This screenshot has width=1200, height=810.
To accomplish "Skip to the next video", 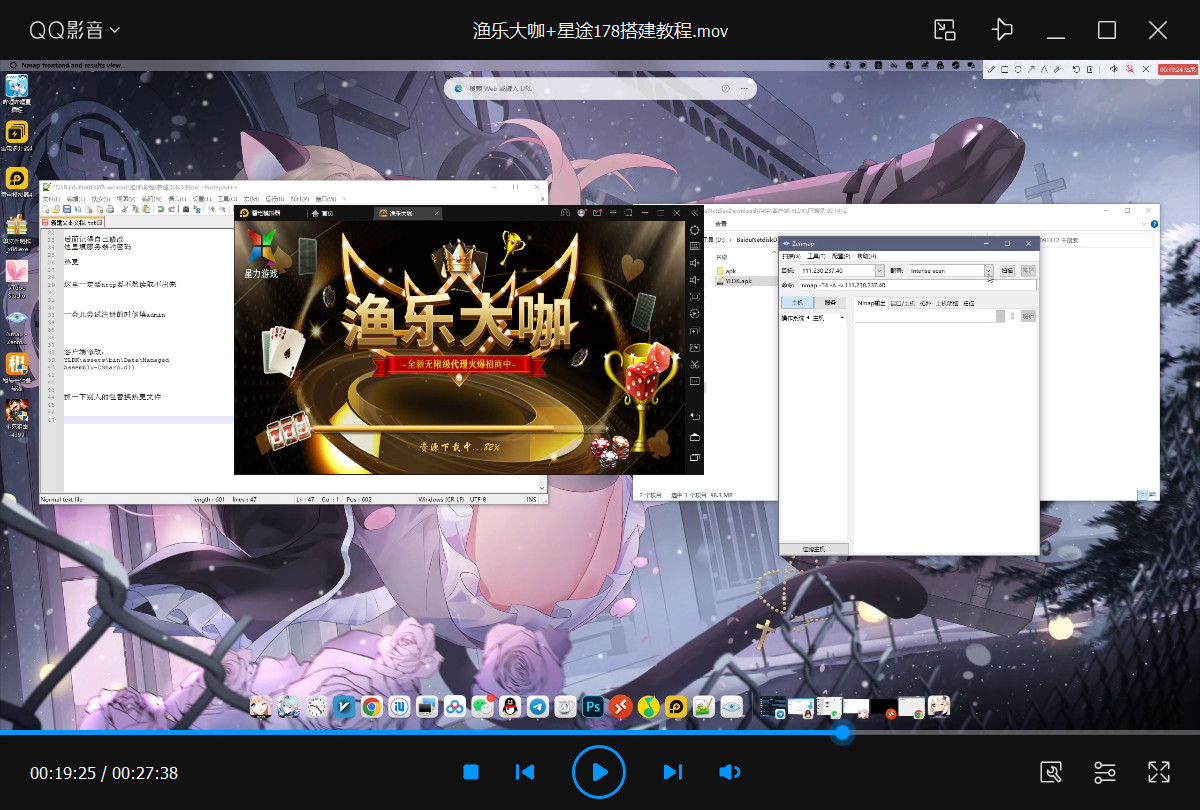I will (x=672, y=772).
